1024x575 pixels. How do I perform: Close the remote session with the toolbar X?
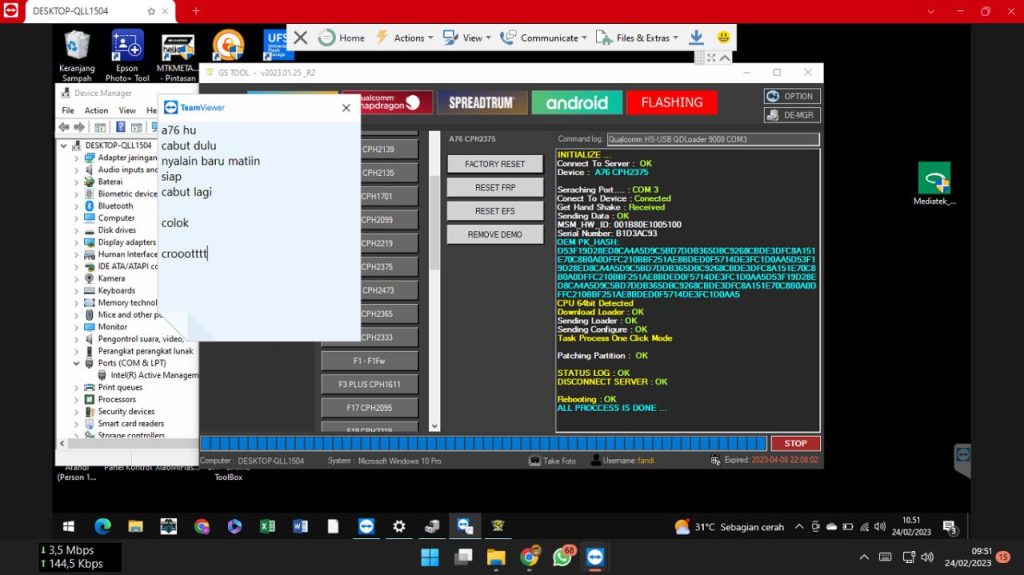[x=300, y=37]
